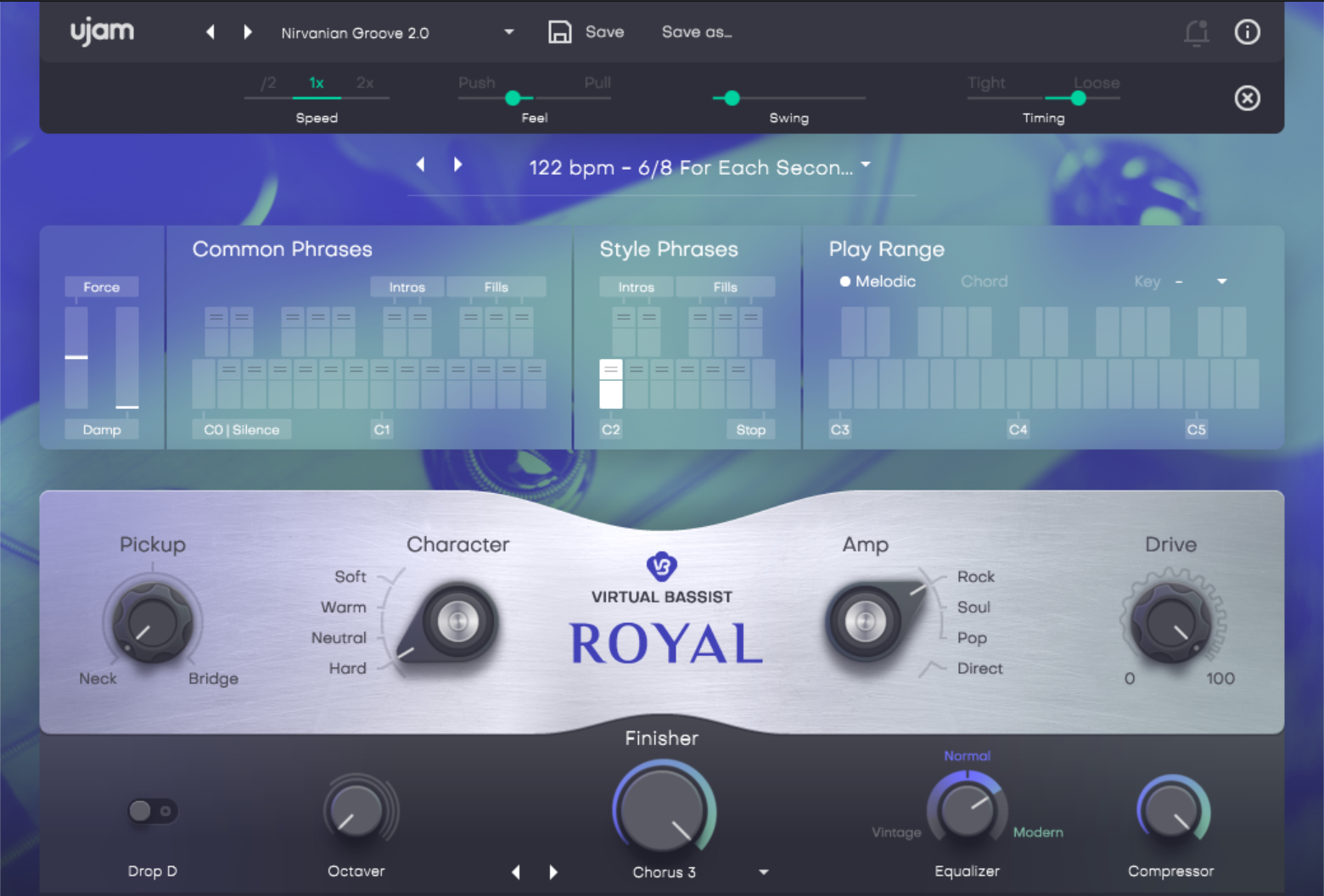
Task: Set Character to Neutral
Action: click(x=339, y=638)
